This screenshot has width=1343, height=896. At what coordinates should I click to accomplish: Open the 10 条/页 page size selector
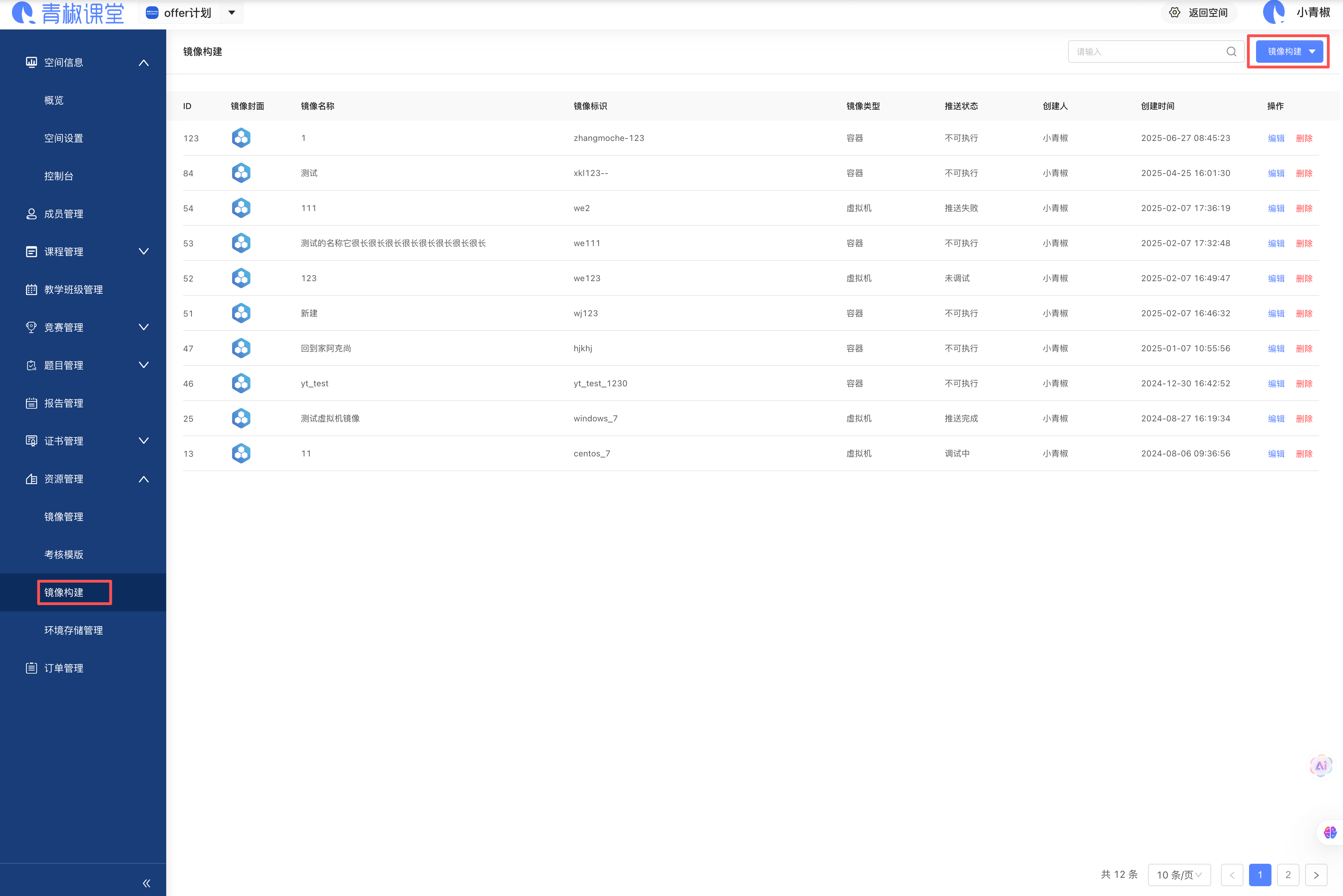pos(1179,875)
